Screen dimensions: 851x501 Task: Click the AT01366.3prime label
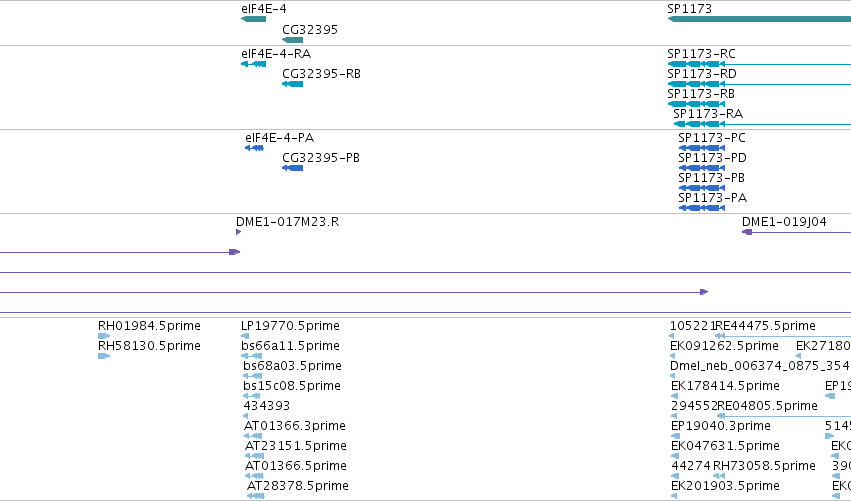click(295, 426)
